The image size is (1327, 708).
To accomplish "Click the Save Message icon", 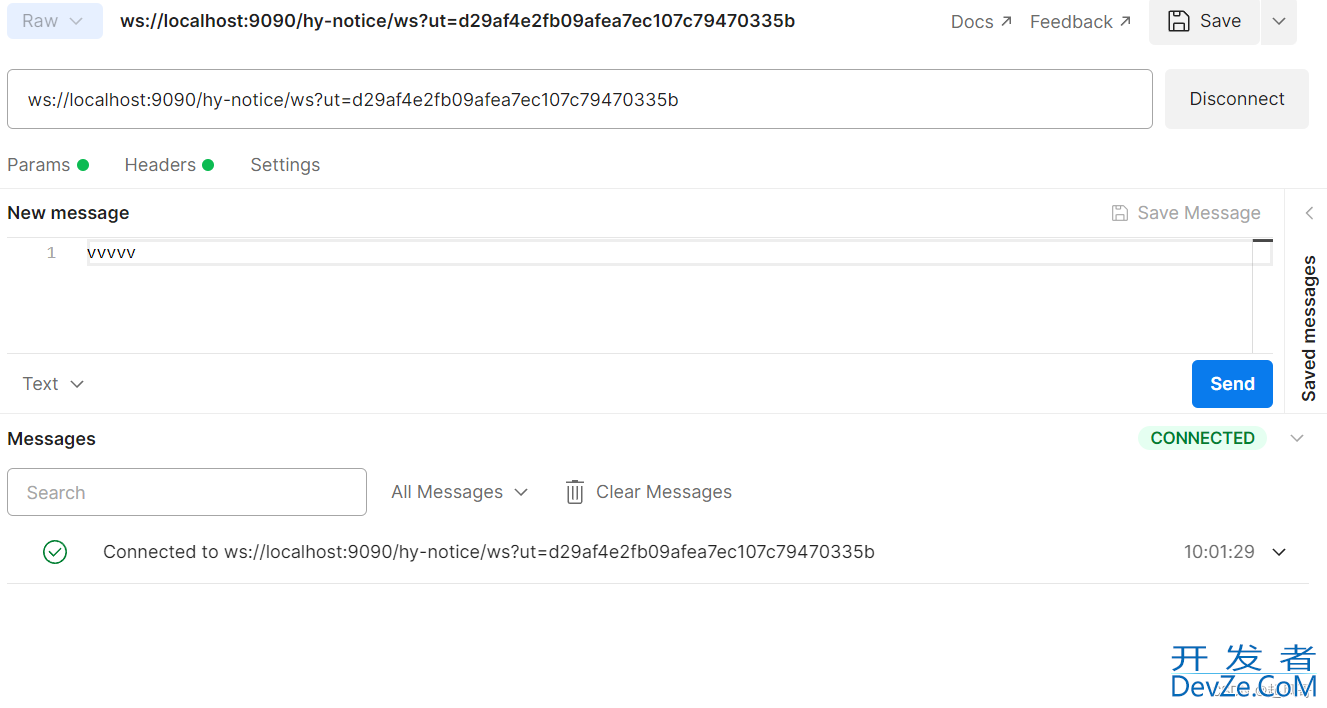I will 1120,213.
